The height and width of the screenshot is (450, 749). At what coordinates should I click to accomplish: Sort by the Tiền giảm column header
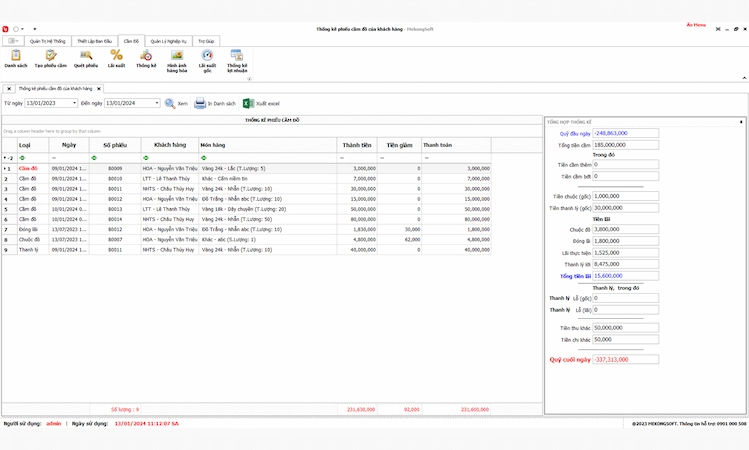(399, 145)
